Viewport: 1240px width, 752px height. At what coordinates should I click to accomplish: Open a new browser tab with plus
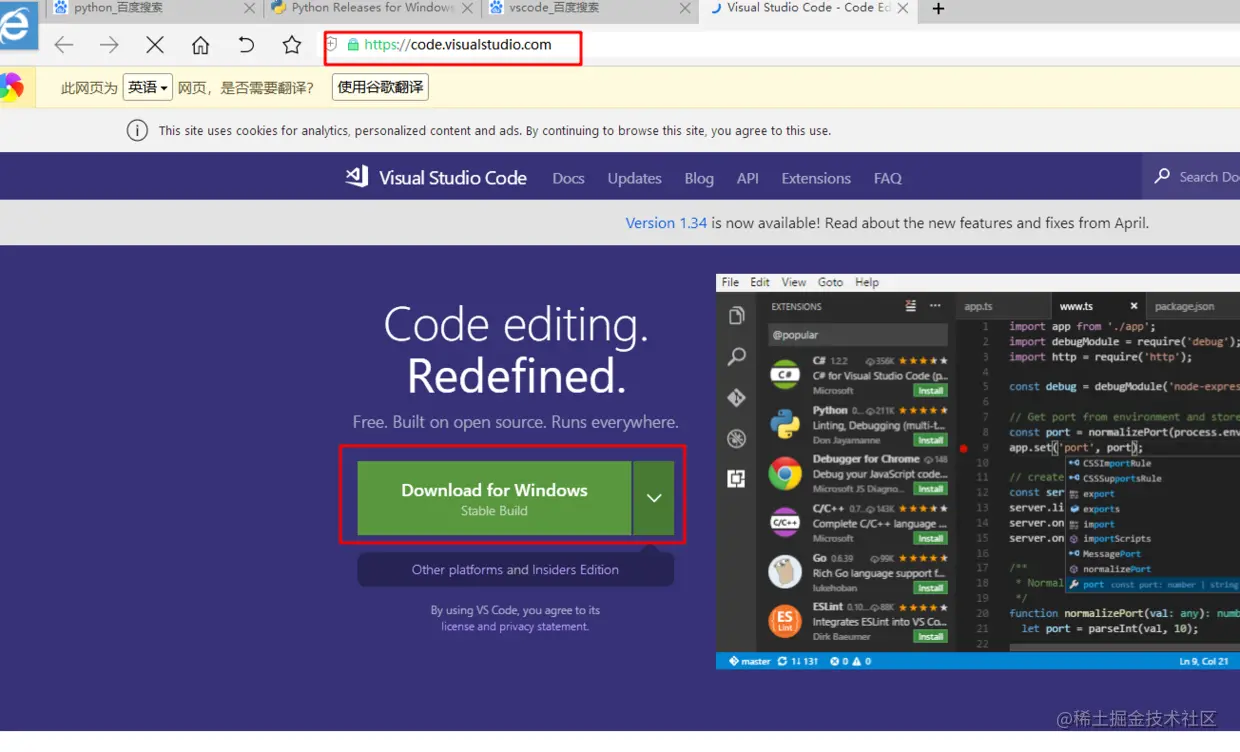click(938, 9)
